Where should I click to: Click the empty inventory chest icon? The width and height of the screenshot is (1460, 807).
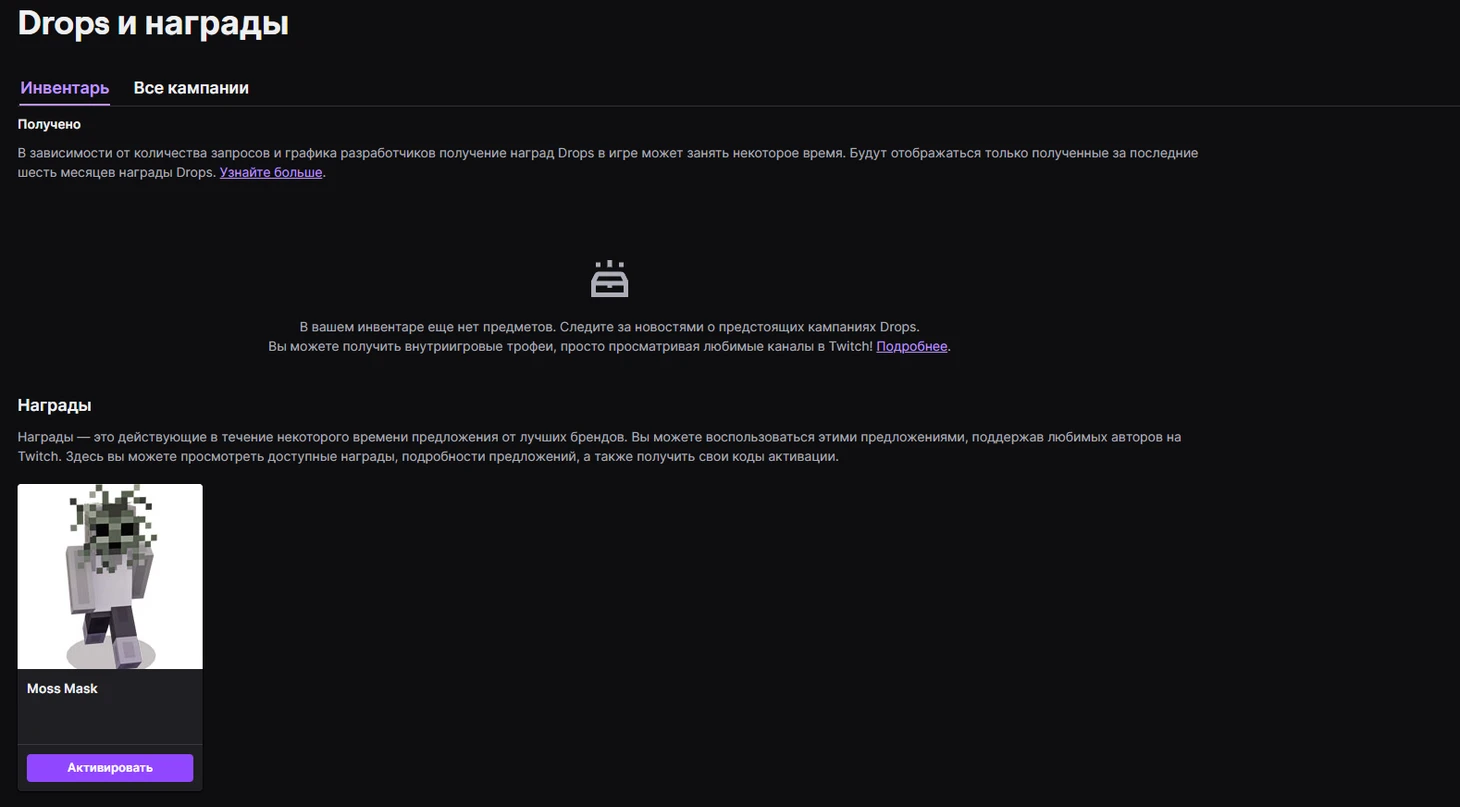609,279
